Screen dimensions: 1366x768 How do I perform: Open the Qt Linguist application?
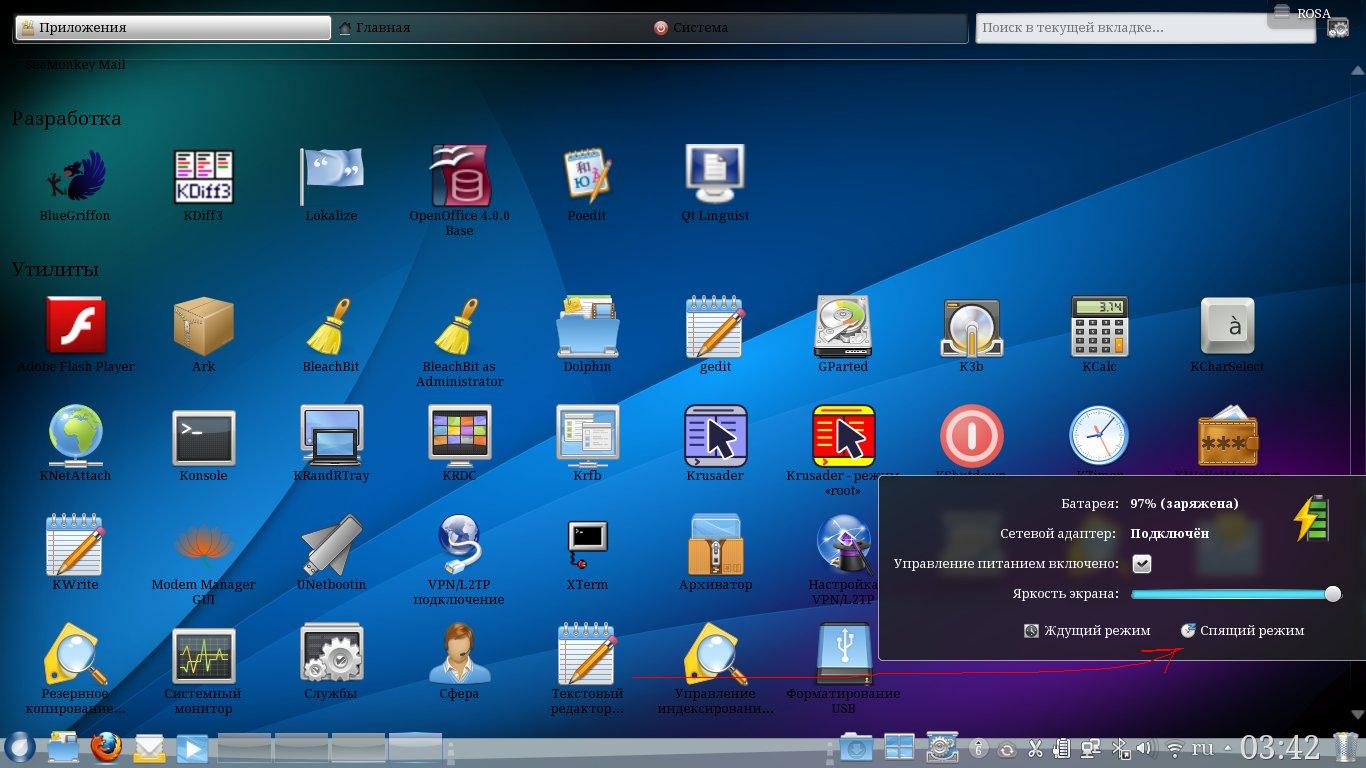715,178
